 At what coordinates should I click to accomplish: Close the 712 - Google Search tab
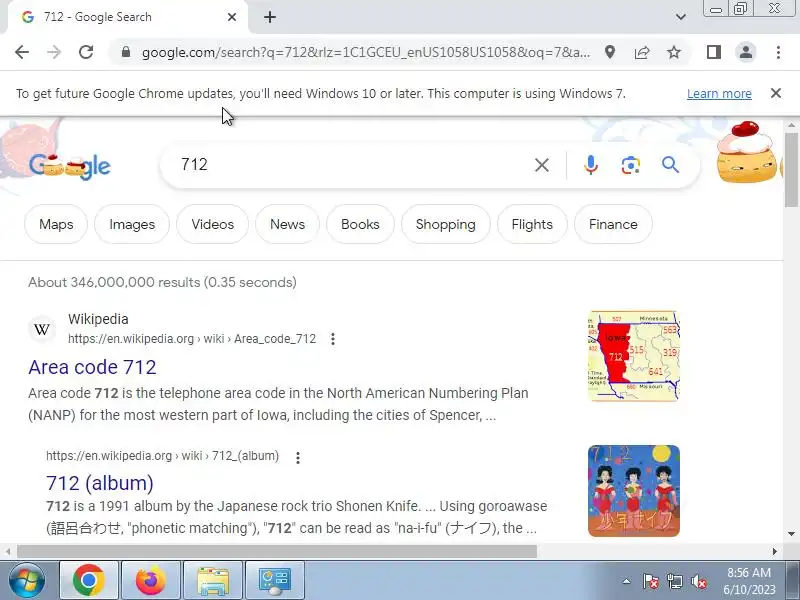(232, 17)
